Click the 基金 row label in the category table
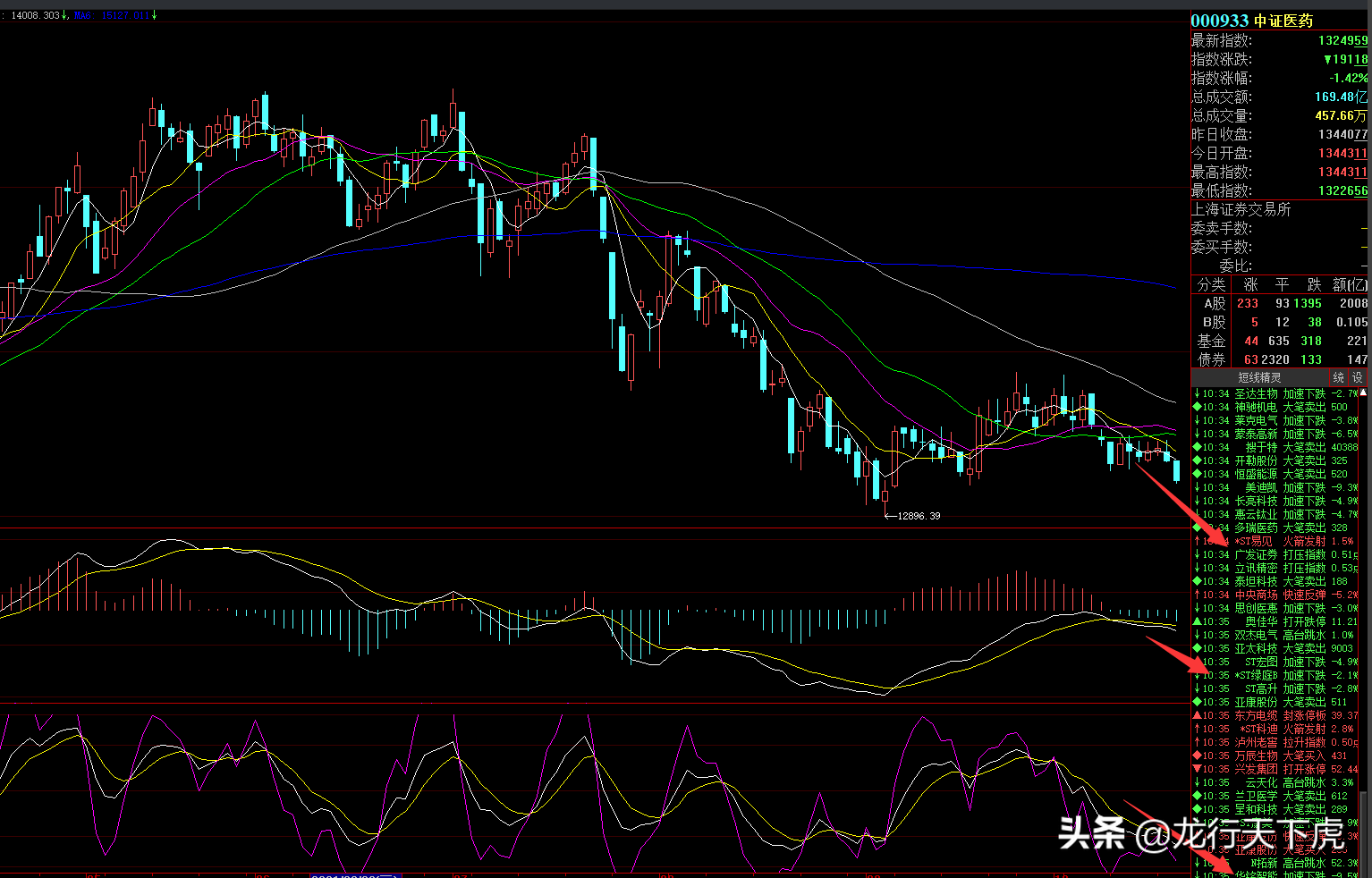The width and height of the screenshot is (1372, 878). tap(1212, 341)
